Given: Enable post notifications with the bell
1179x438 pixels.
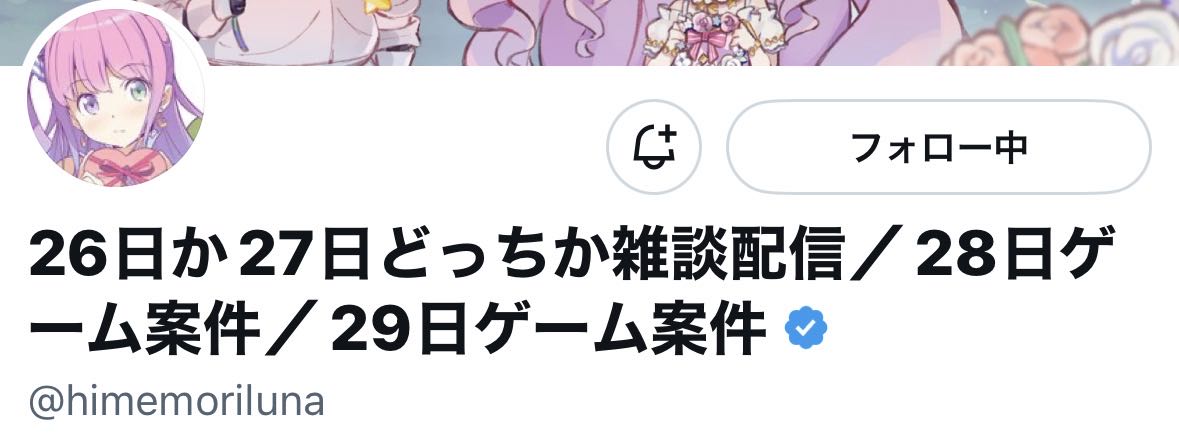Looking at the screenshot, I should point(653,147).
